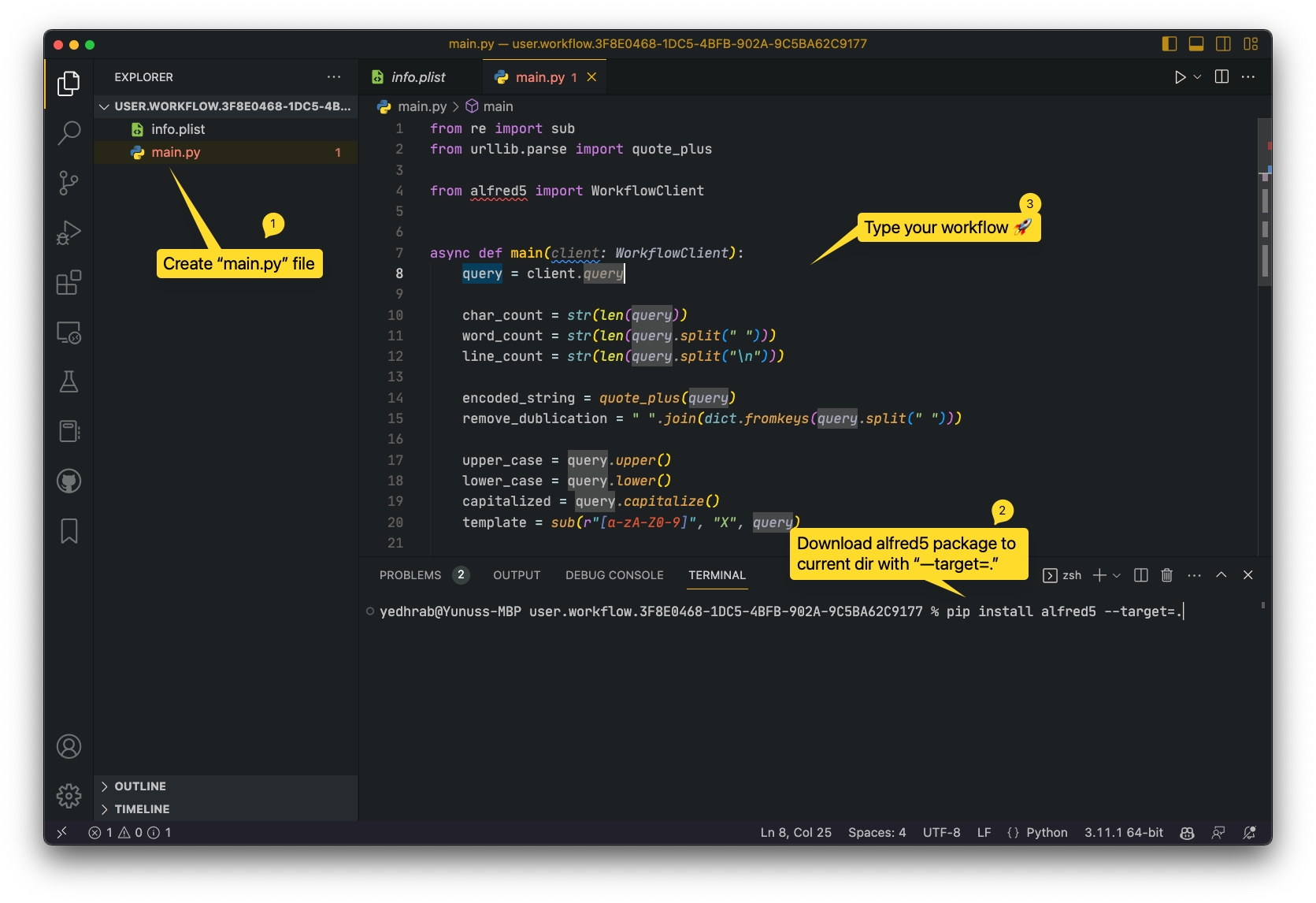
Task: Expand the OUTLINE section
Action: pos(140,786)
